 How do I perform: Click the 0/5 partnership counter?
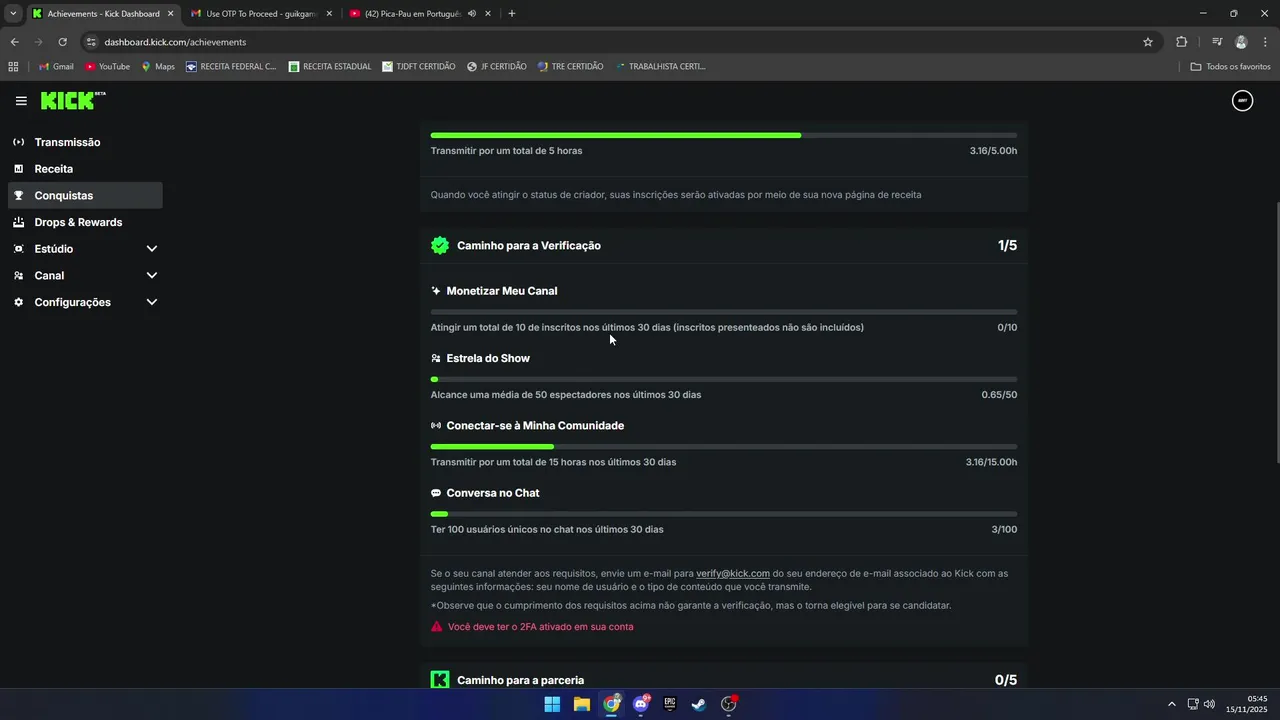pos(1006,680)
